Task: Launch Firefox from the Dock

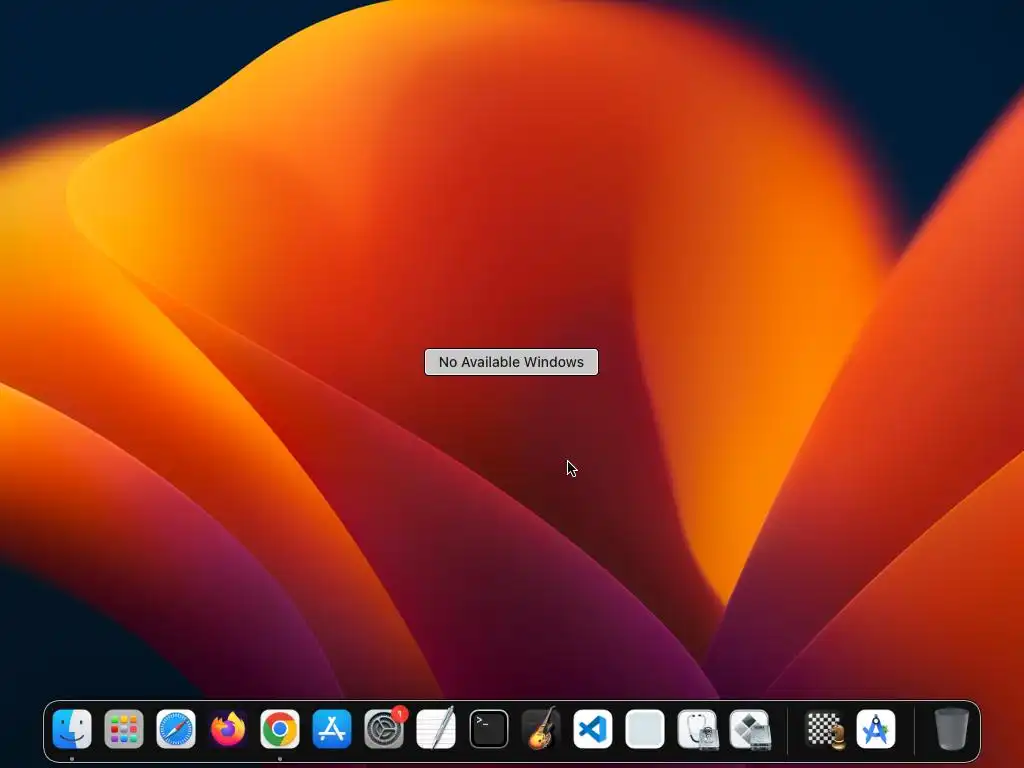Action: (x=228, y=729)
